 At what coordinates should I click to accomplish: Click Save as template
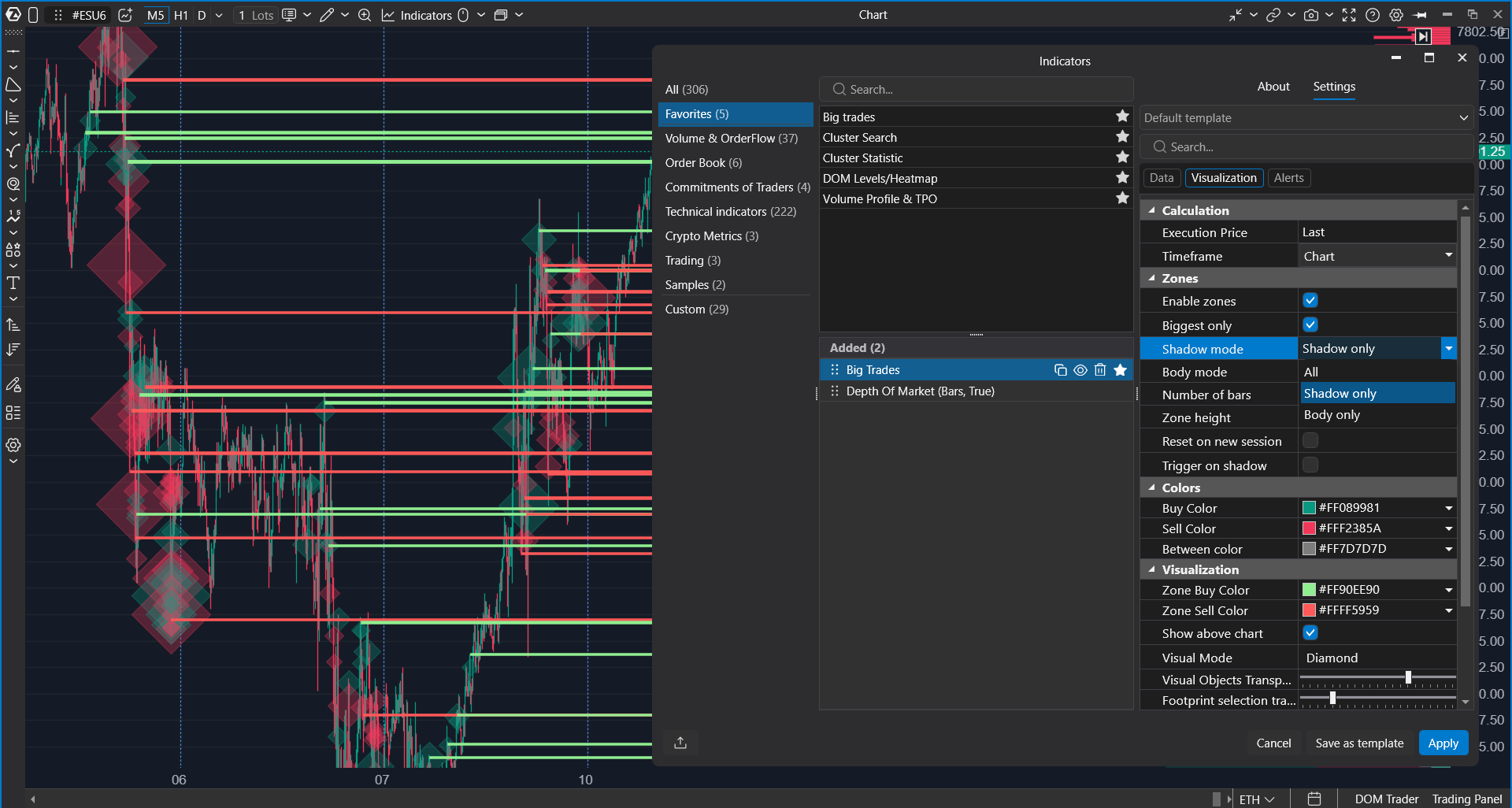(1359, 743)
